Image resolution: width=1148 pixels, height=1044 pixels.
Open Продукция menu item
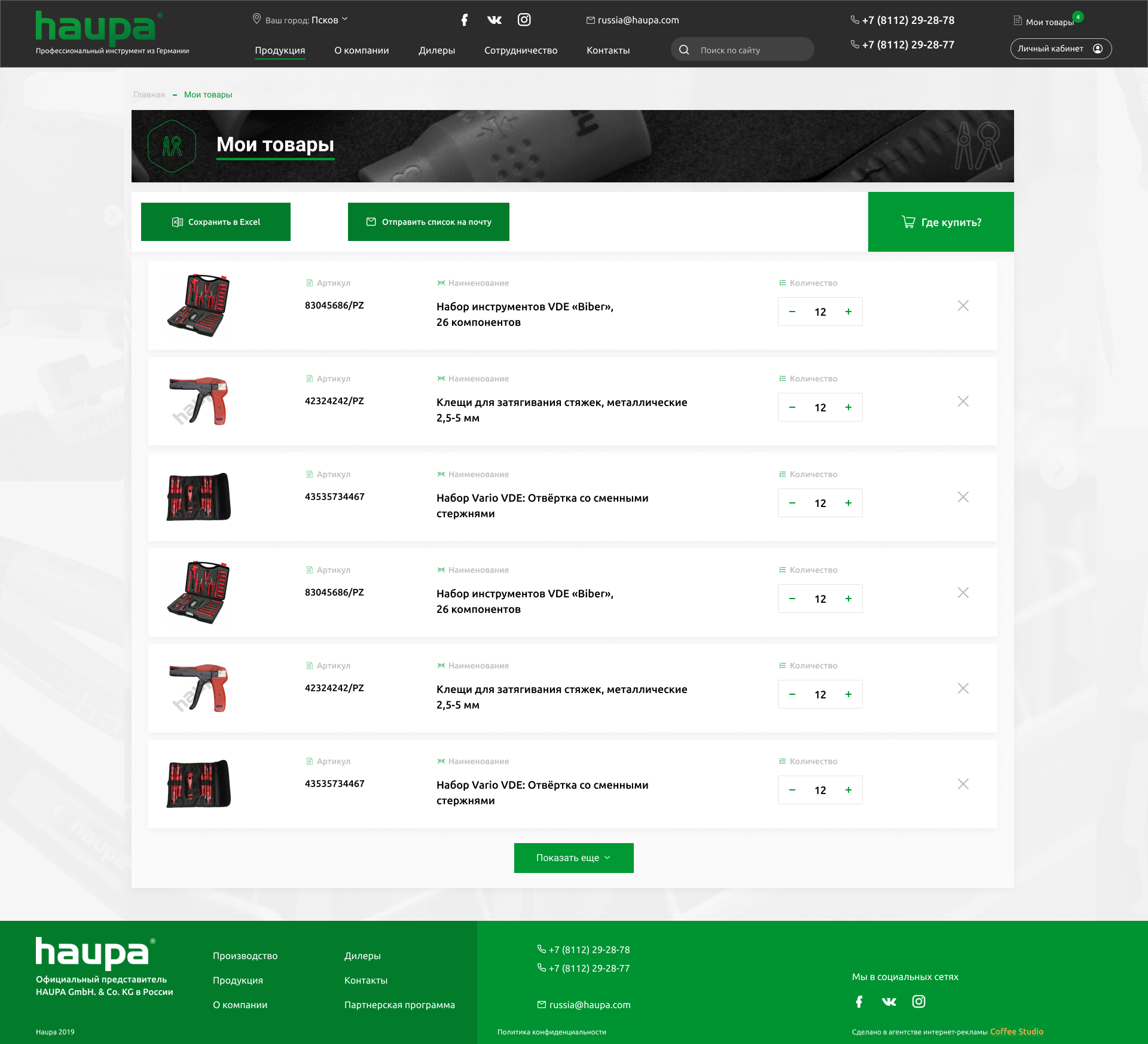[x=280, y=50]
